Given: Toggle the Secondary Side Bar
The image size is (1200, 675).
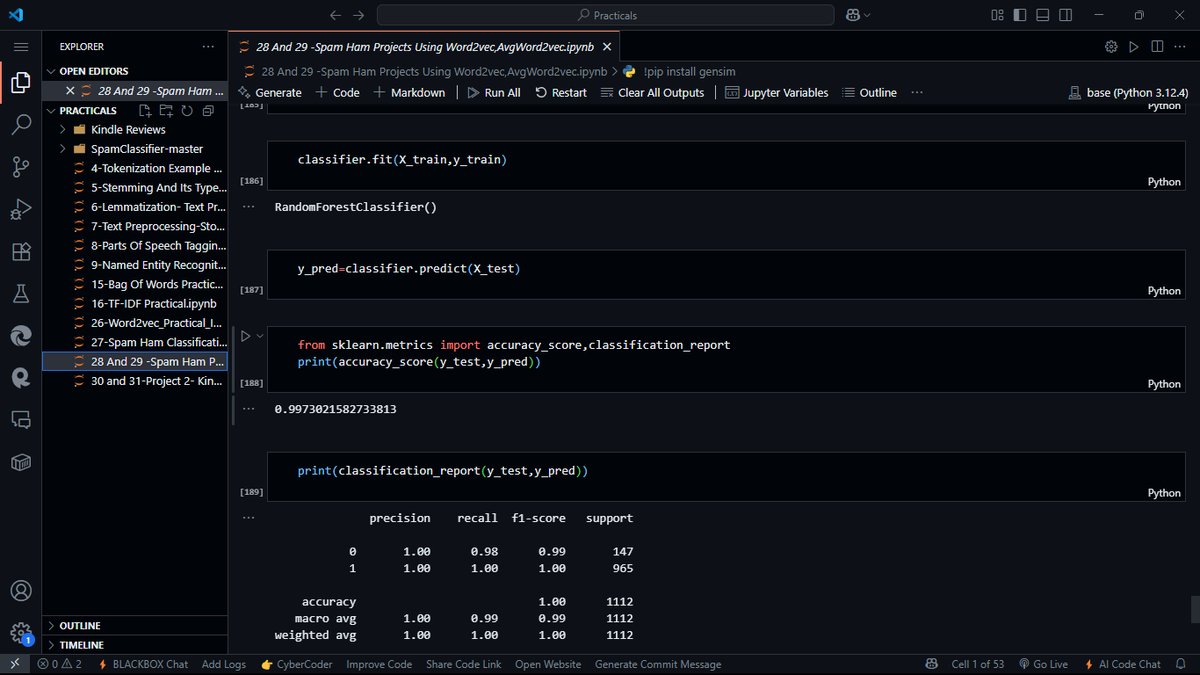Looking at the screenshot, I should [1066, 15].
